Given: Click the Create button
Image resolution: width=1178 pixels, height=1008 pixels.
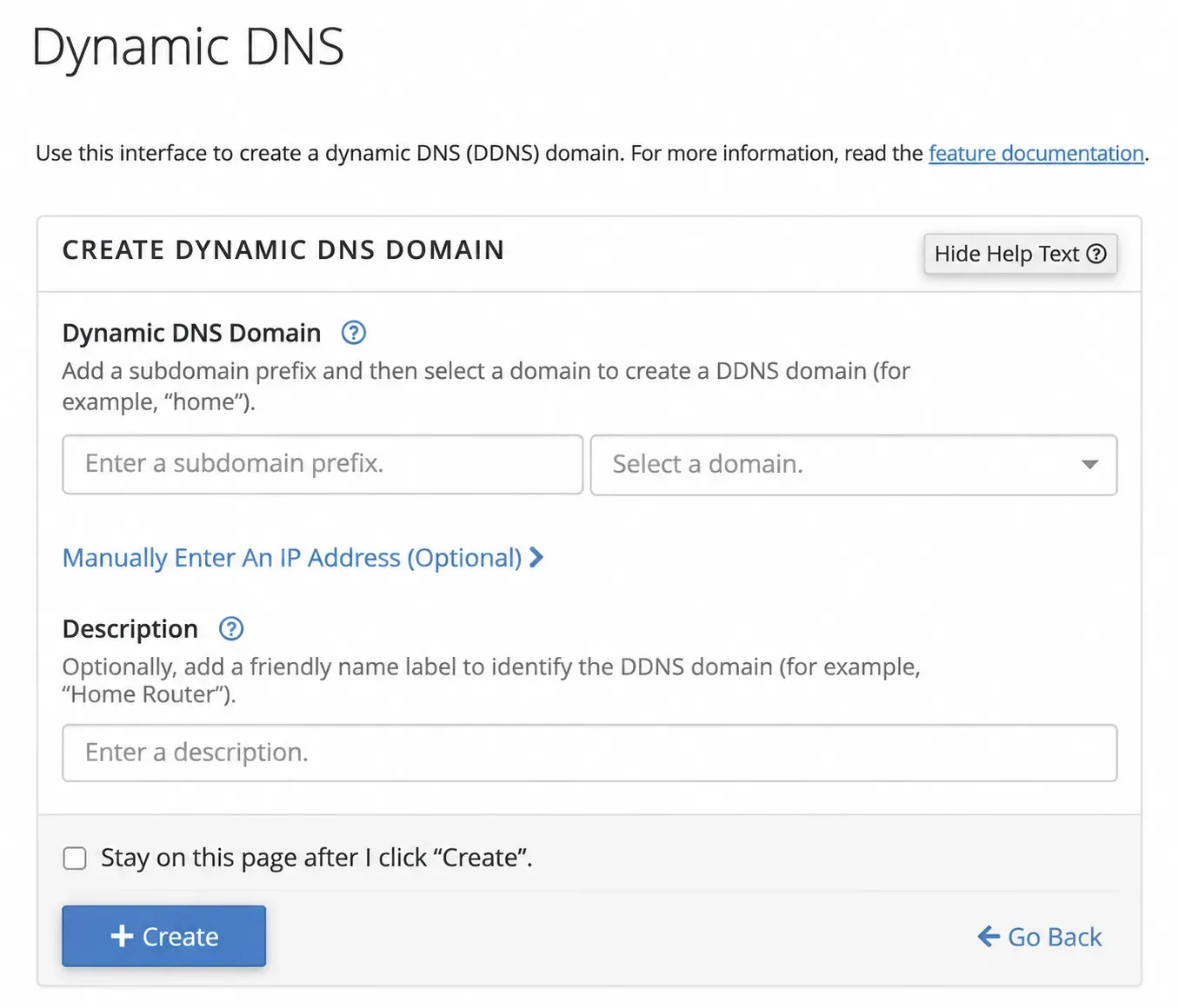Looking at the screenshot, I should pos(163,936).
